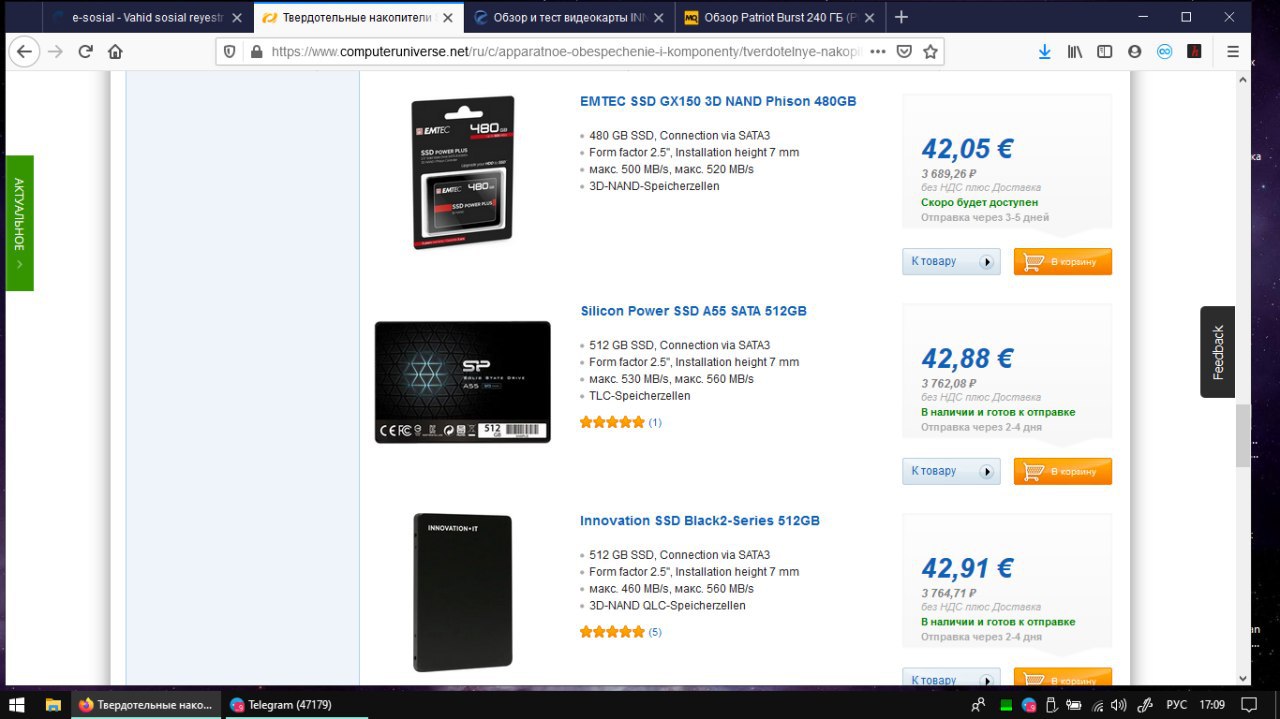Open Silicon Power SSD A55 512GB link
The width and height of the screenshot is (1280, 719).
click(x=693, y=311)
